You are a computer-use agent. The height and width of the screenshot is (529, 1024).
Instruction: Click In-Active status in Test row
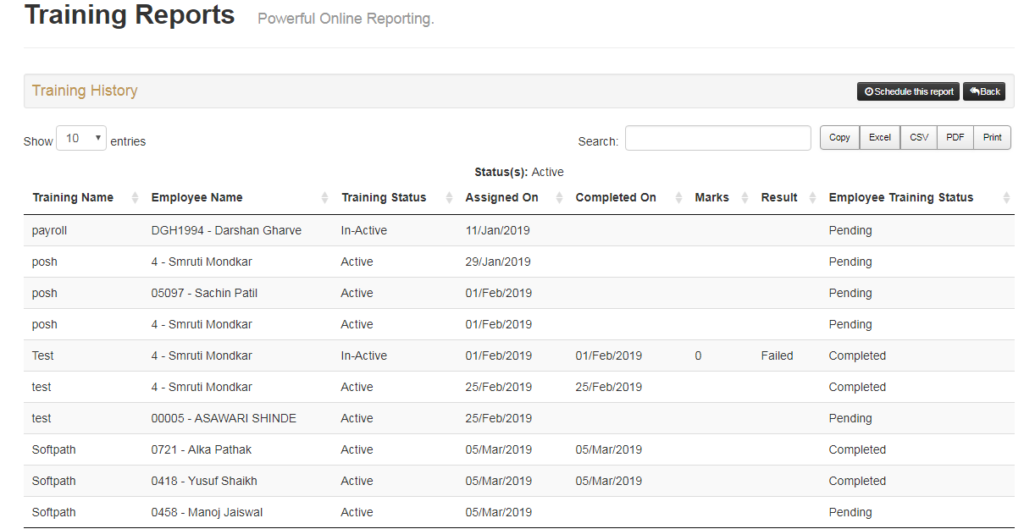pos(364,356)
